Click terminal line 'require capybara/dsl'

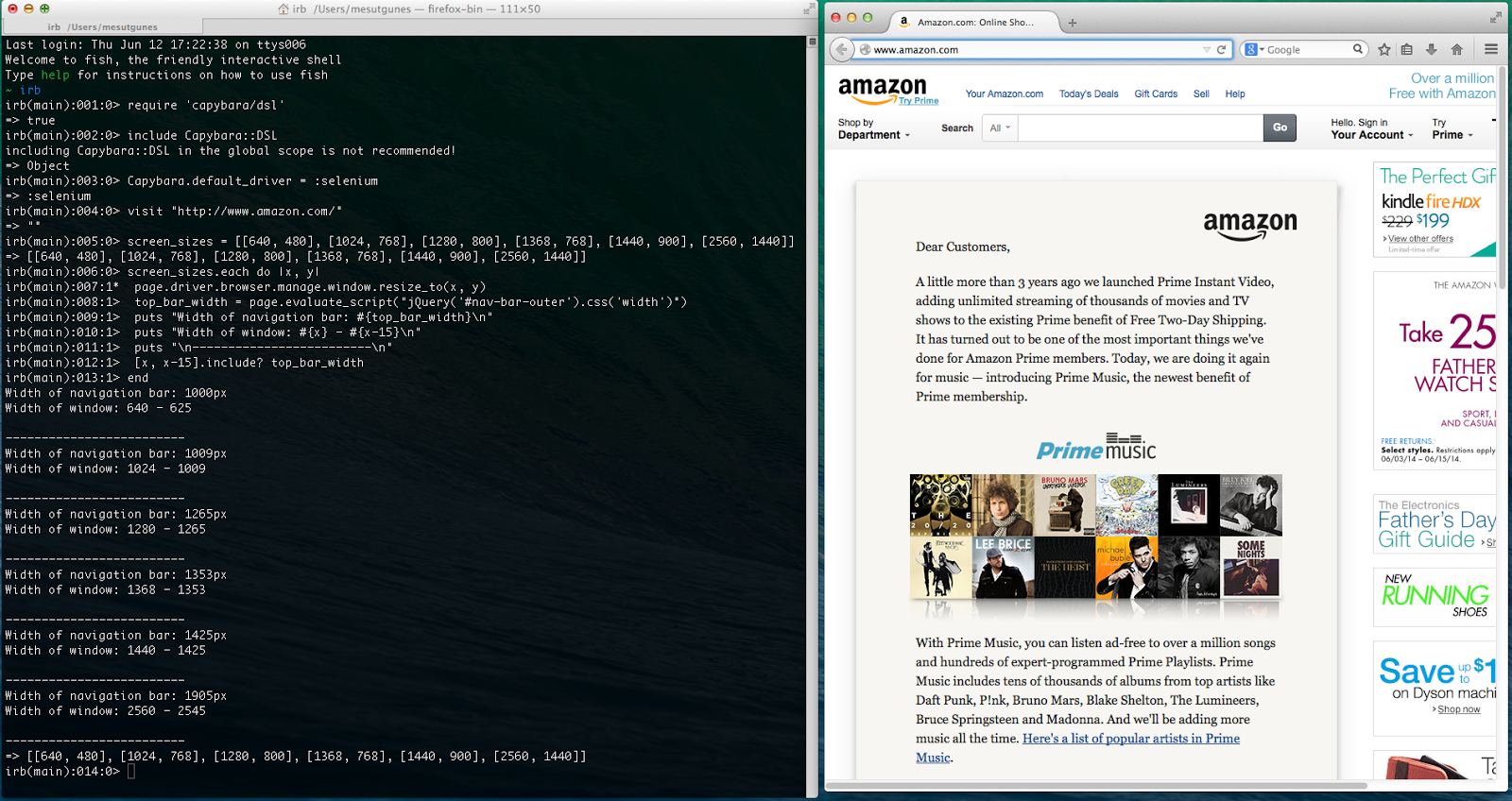145,105
